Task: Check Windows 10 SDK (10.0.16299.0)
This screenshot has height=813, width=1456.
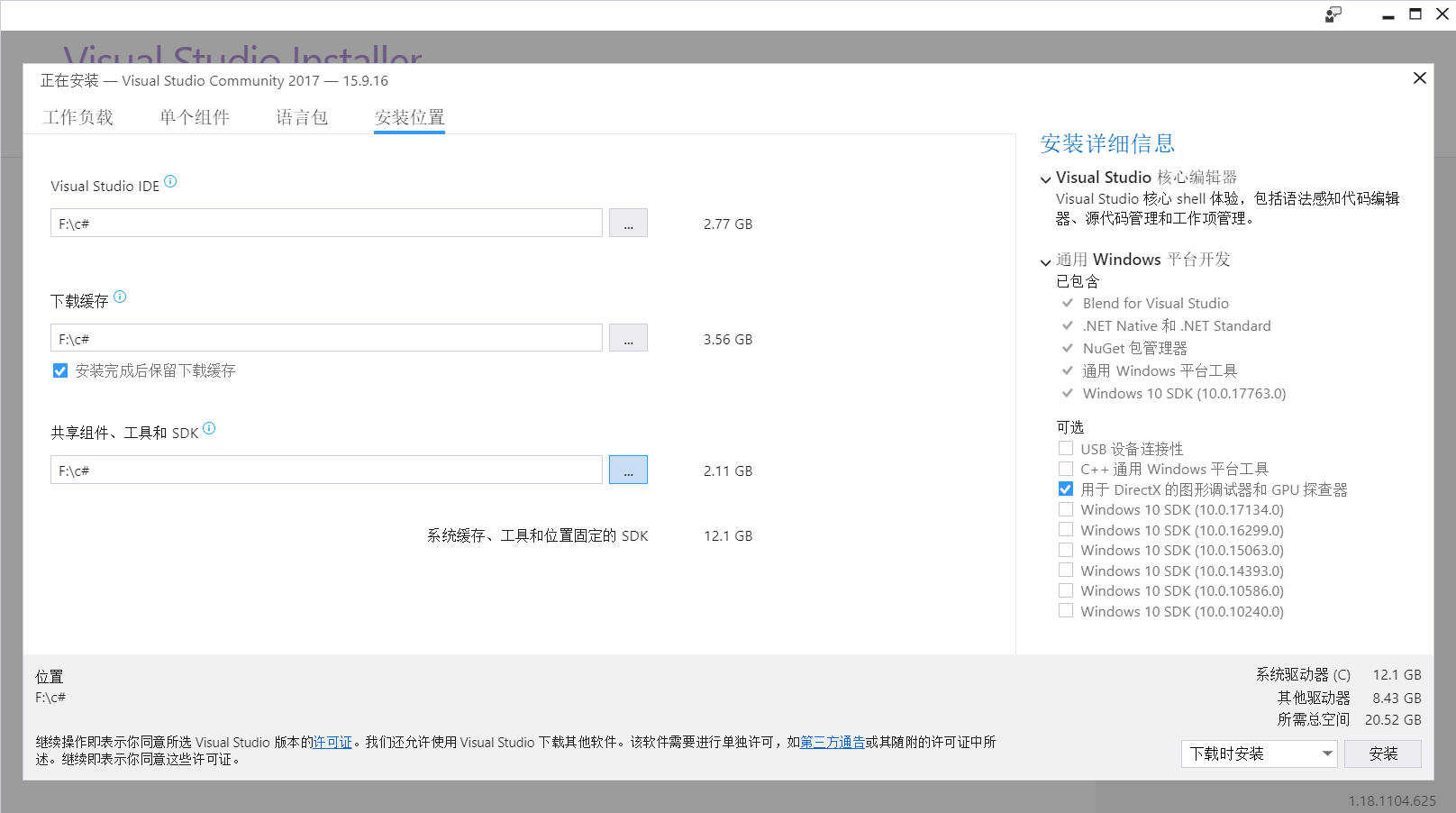Action: click(x=1066, y=530)
